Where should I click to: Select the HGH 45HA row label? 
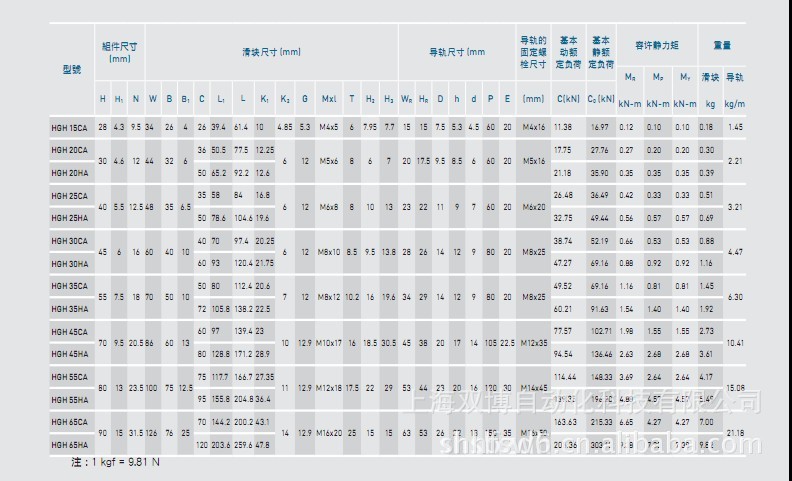68,352
